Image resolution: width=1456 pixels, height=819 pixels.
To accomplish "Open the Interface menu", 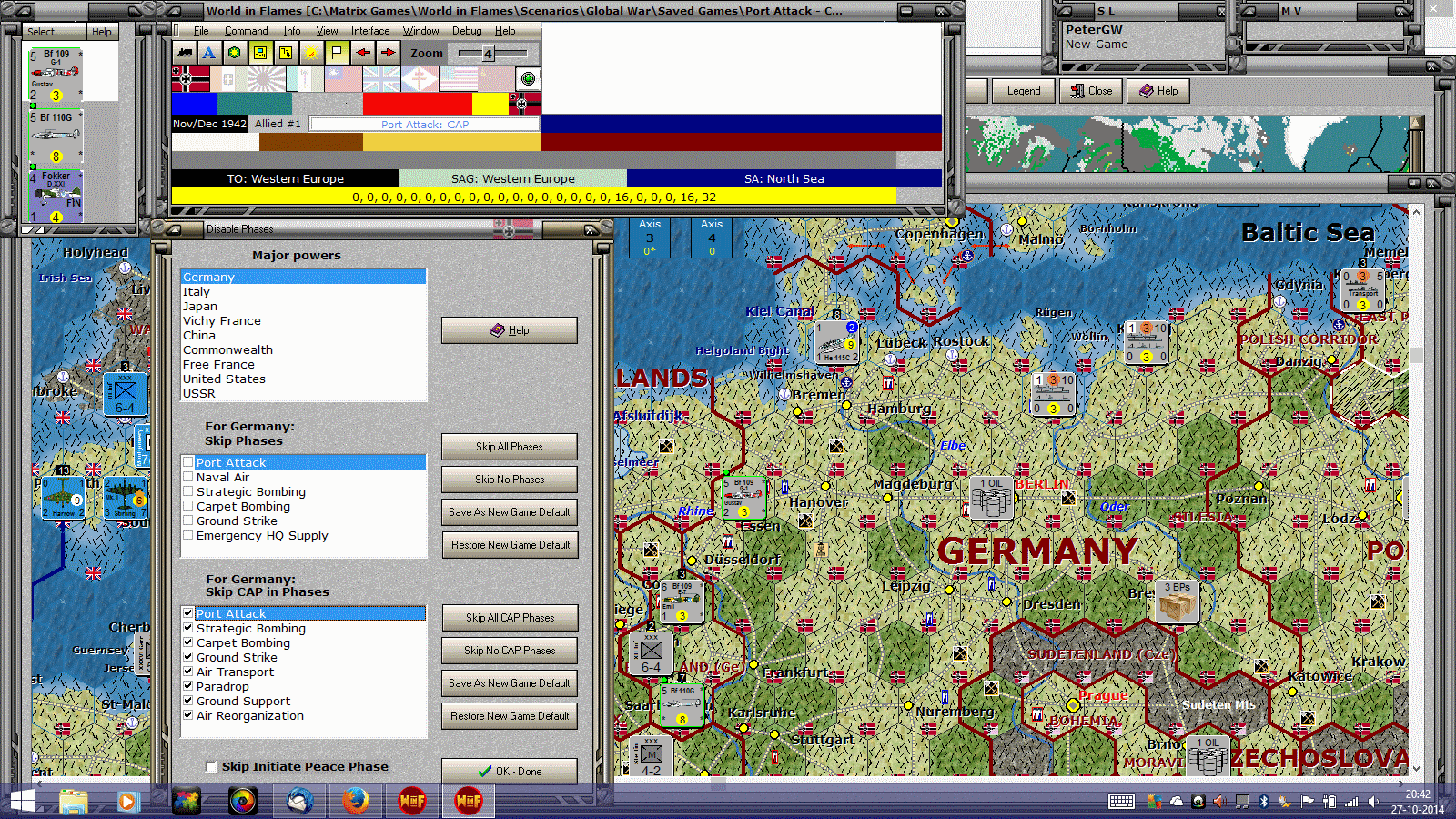I will pos(370,31).
